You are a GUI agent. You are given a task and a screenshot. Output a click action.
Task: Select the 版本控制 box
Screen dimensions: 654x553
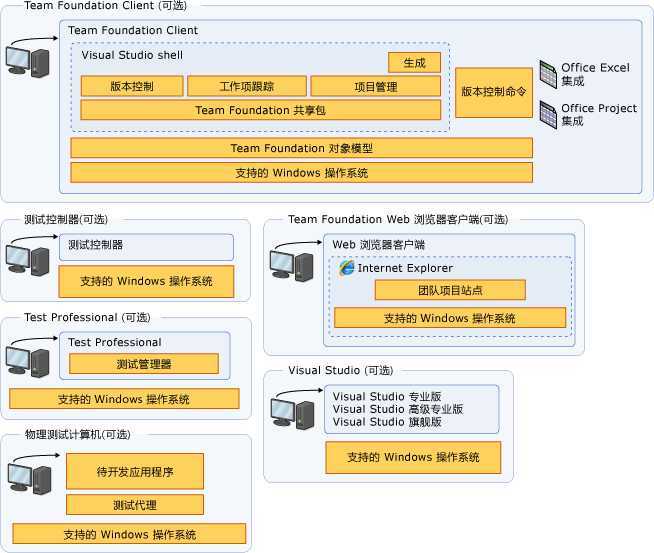(x=132, y=86)
